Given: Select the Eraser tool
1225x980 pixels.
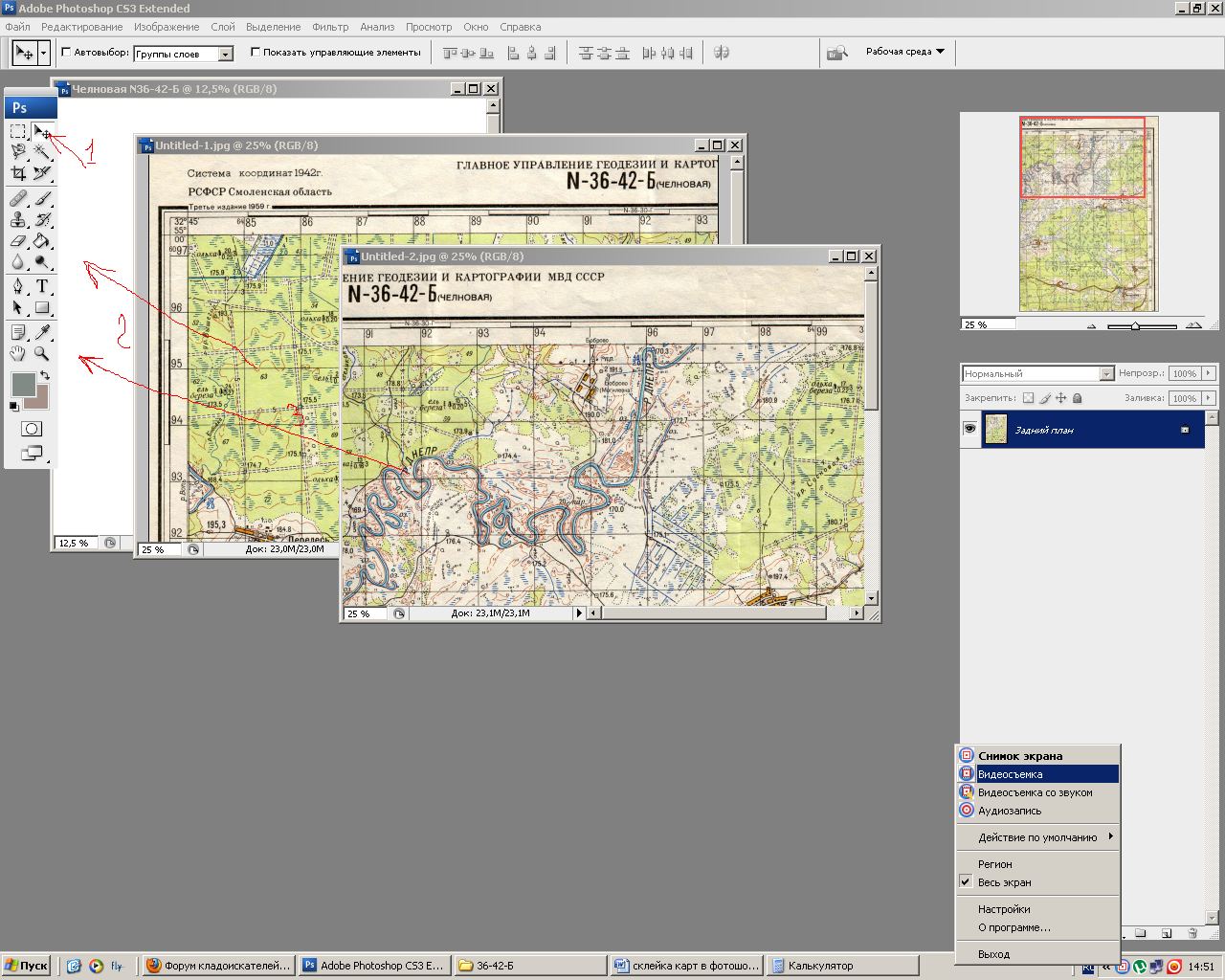Looking at the screenshot, I should click(18, 241).
